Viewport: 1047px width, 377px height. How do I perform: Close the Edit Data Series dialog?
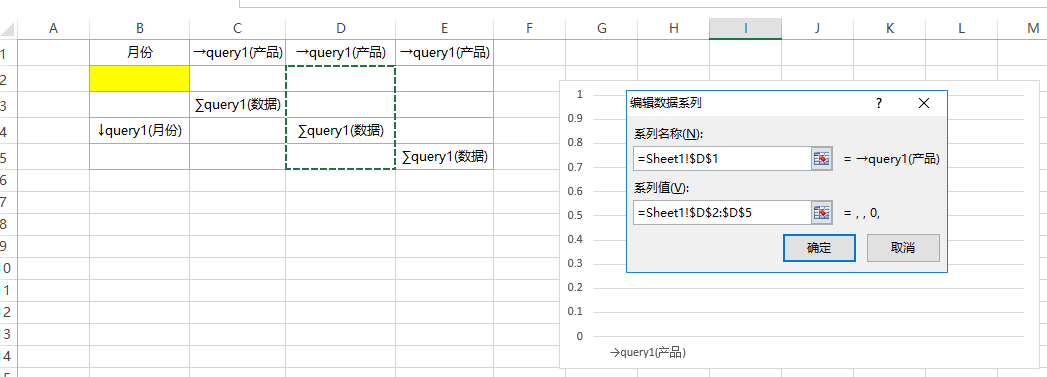923,103
